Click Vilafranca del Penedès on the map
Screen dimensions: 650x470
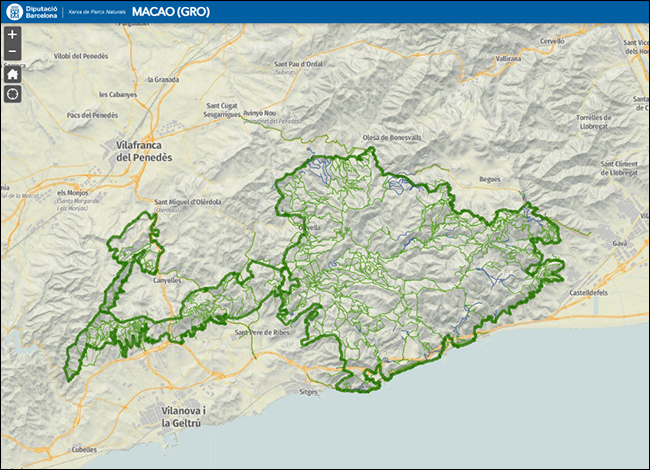click(138, 151)
